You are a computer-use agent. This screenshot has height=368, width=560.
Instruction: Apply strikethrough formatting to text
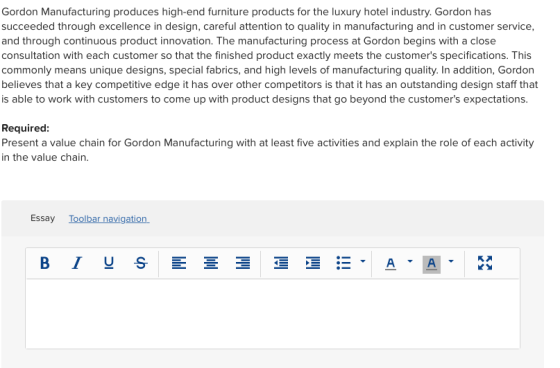141,263
